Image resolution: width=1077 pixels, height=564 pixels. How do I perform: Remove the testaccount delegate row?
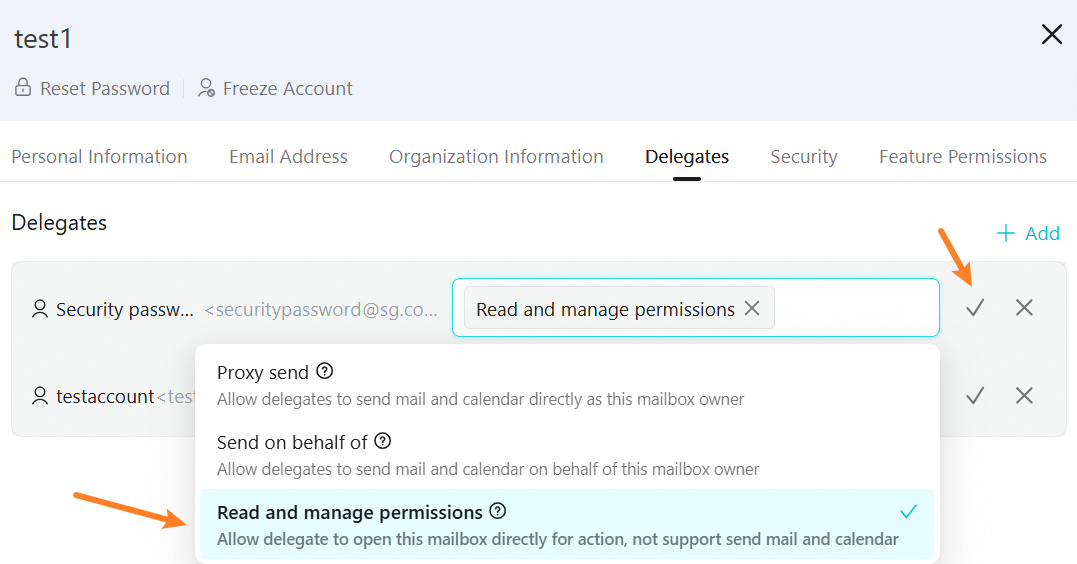click(1024, 396)
